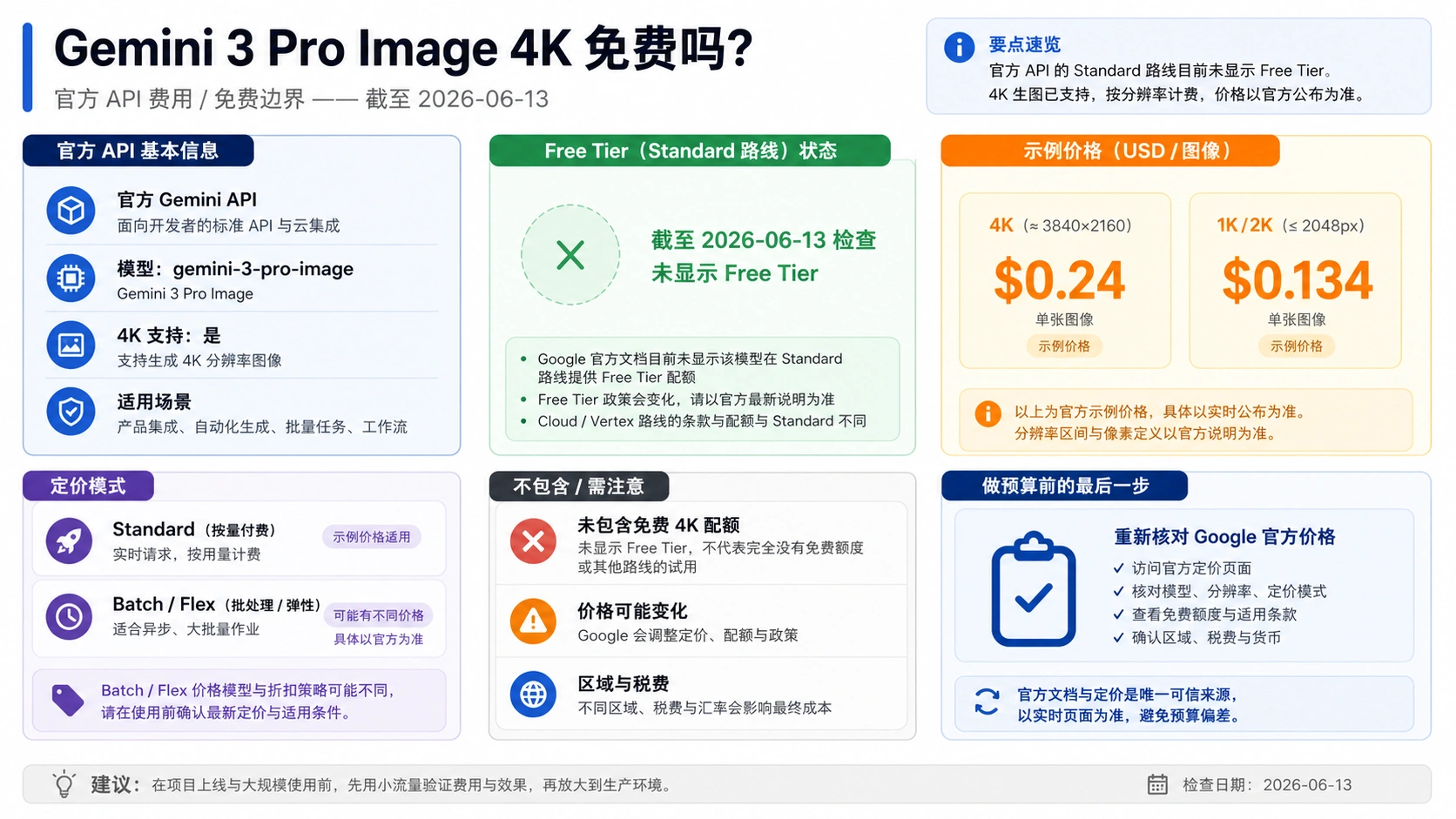Click the $0.134 price value
Screen dimensions: 1456x819
1297,280
